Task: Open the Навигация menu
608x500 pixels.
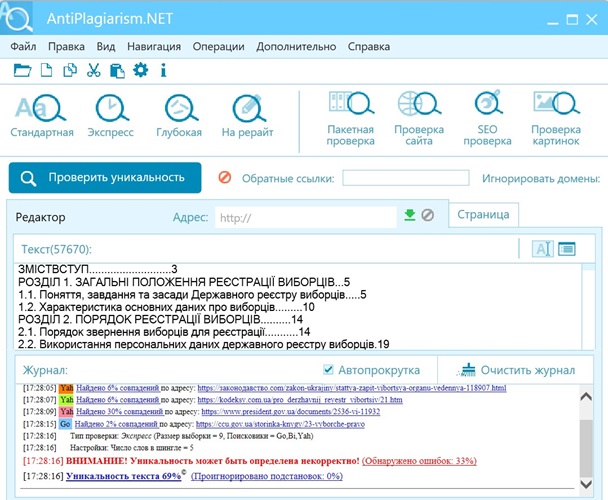Action: coord(154,47)
